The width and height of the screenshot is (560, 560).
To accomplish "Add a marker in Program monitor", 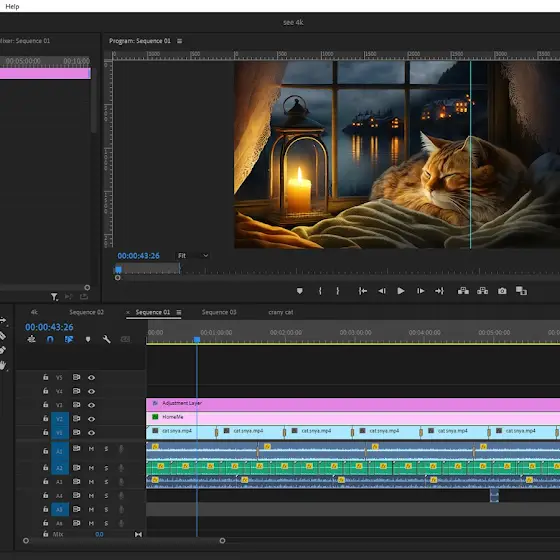I will point(300,291).
